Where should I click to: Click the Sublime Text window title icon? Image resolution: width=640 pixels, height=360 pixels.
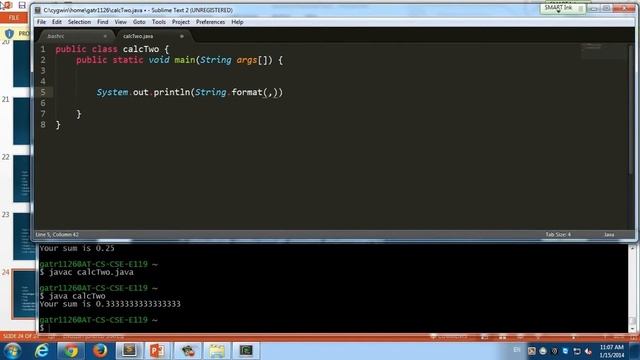click(38, 10)
